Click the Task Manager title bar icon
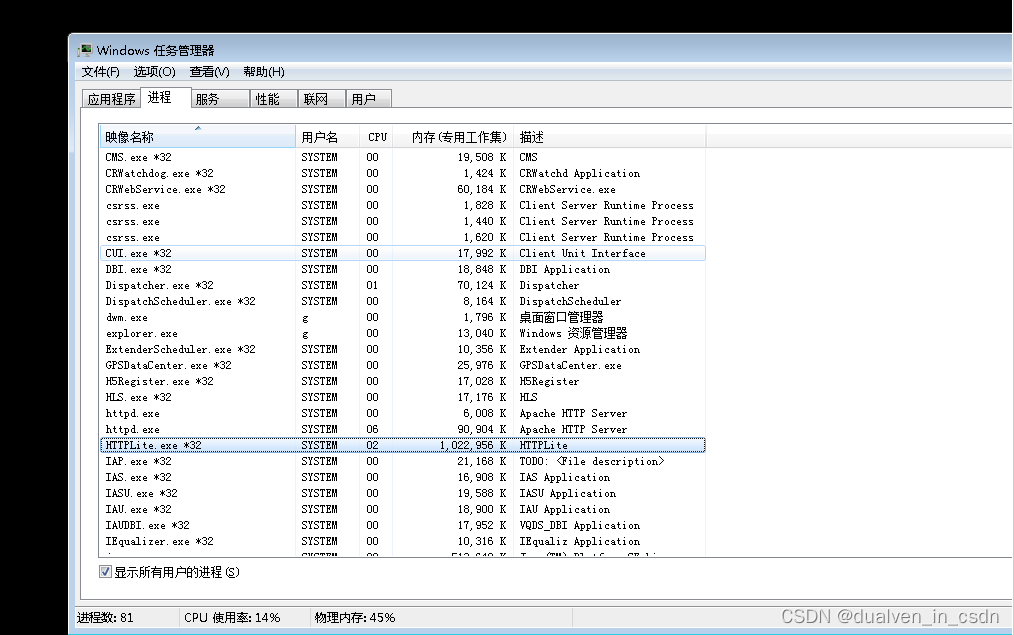The image size is (1014, 635). pos(85,50)
